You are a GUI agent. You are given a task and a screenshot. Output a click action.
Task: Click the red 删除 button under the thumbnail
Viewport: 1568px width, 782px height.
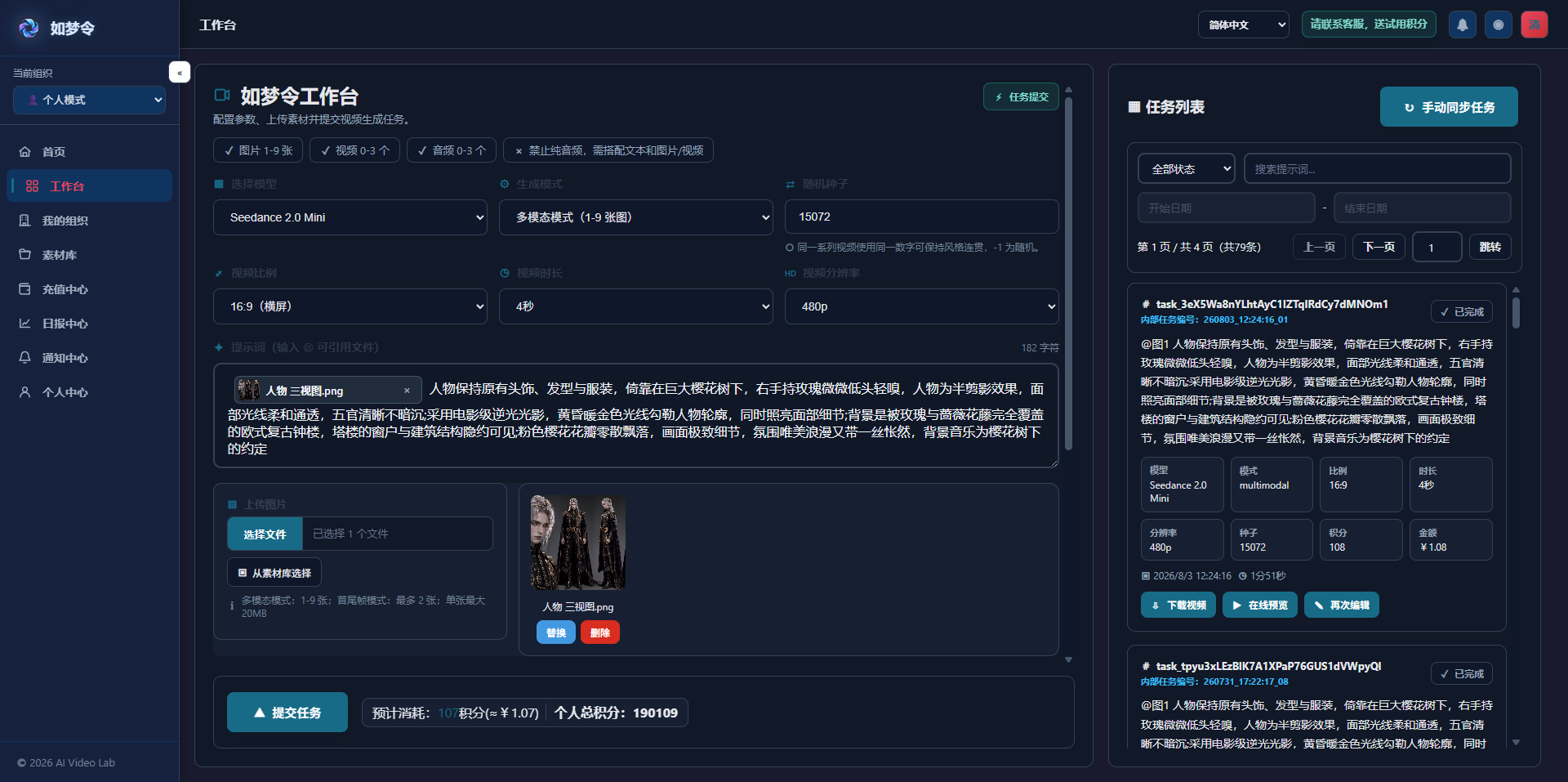(x=600, y=632)
